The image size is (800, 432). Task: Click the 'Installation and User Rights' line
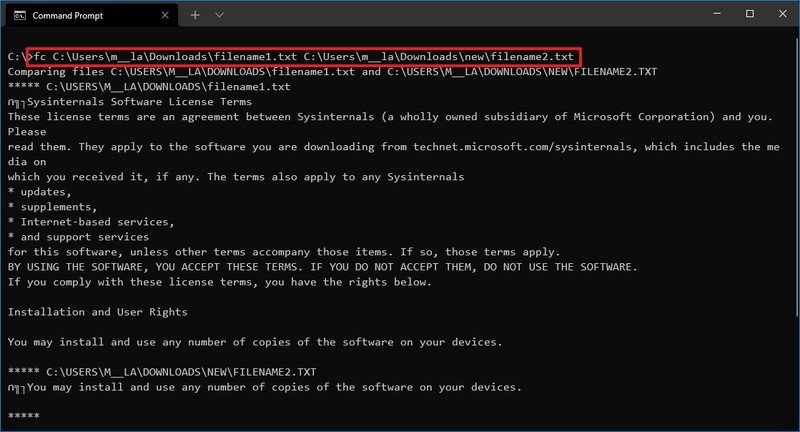[x=97, y=312]
